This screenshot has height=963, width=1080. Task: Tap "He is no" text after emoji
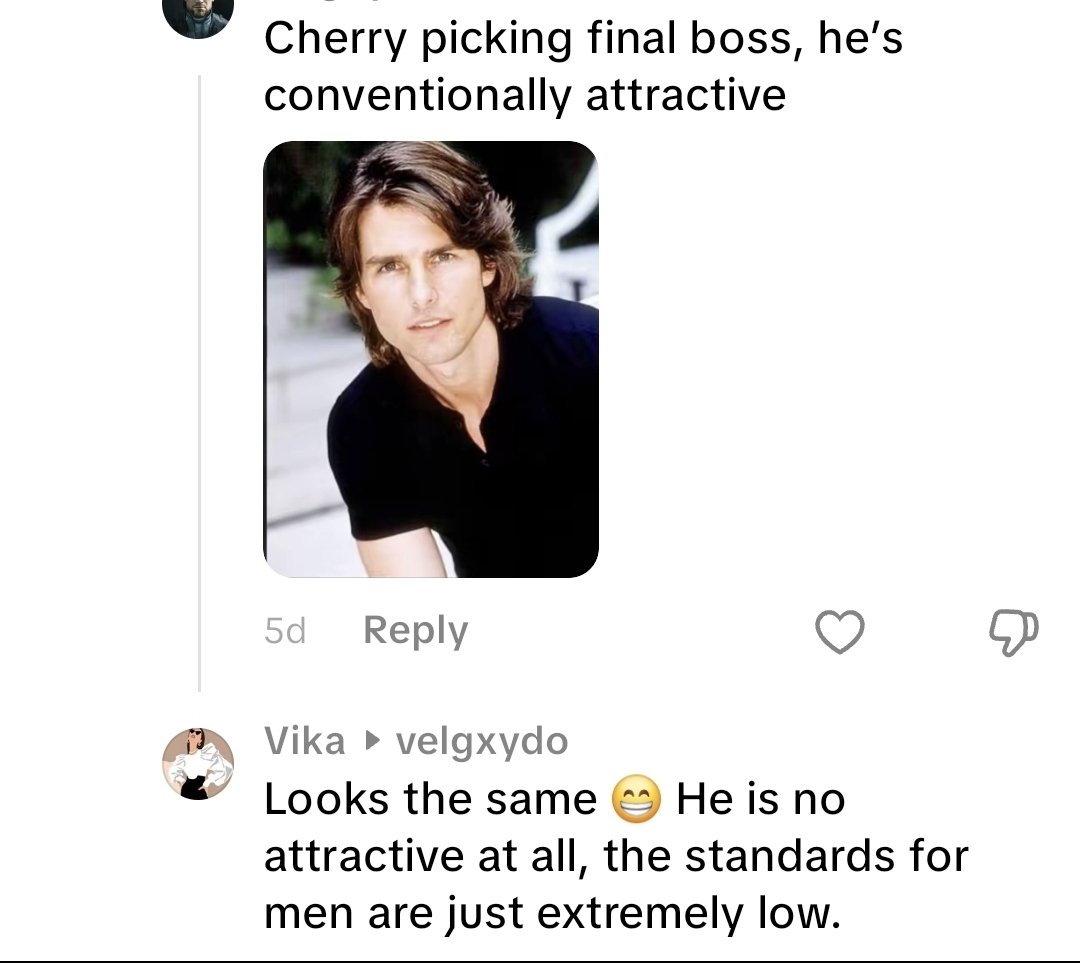[x=760, y=800]
